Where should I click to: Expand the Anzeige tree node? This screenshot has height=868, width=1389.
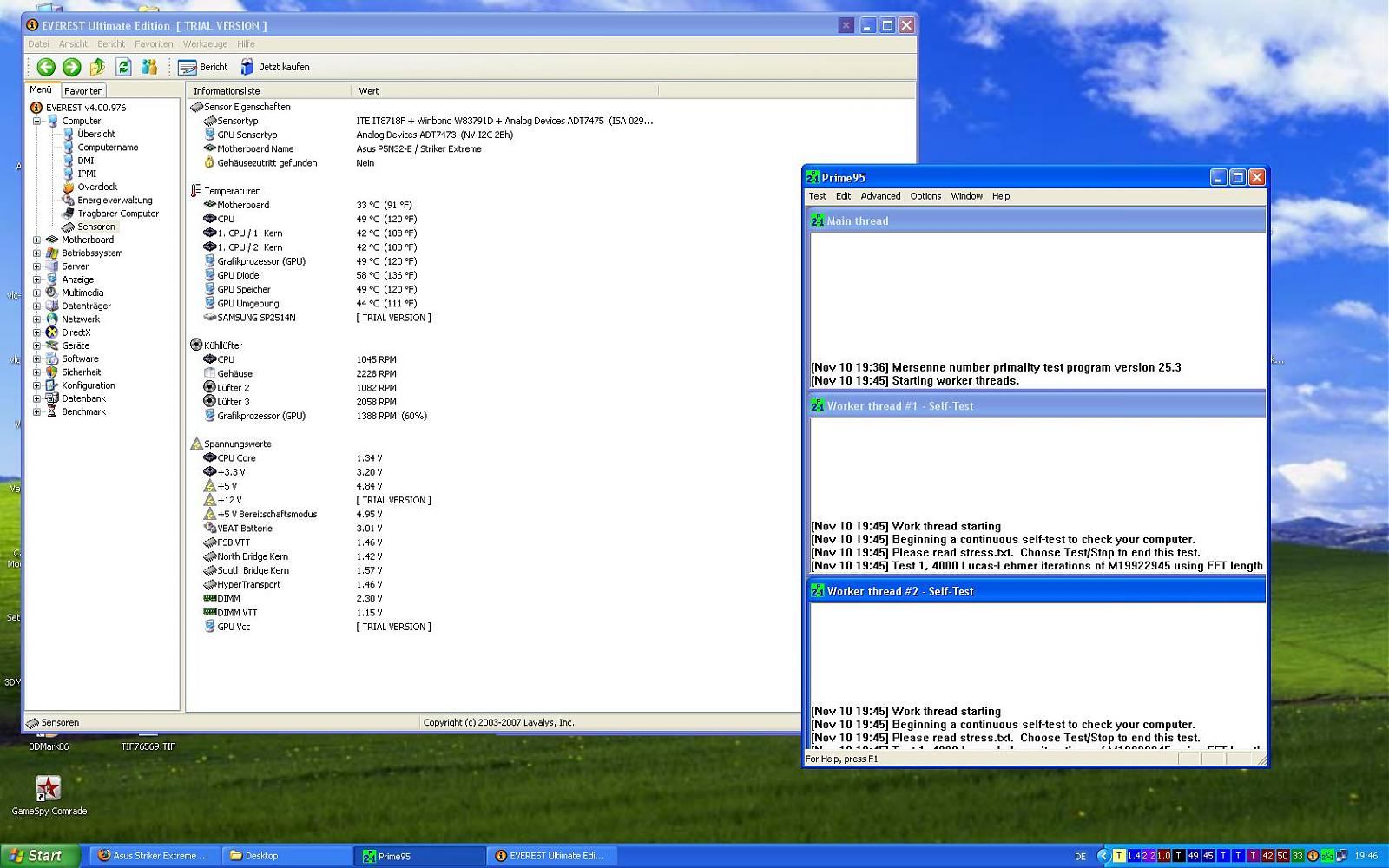[36, 279]
